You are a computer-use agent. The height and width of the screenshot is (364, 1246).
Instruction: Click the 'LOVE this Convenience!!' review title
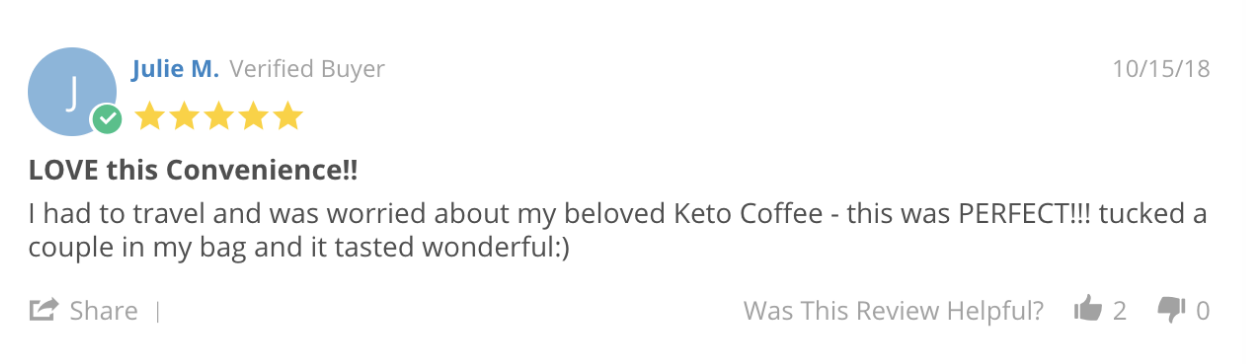pos(193,171)
